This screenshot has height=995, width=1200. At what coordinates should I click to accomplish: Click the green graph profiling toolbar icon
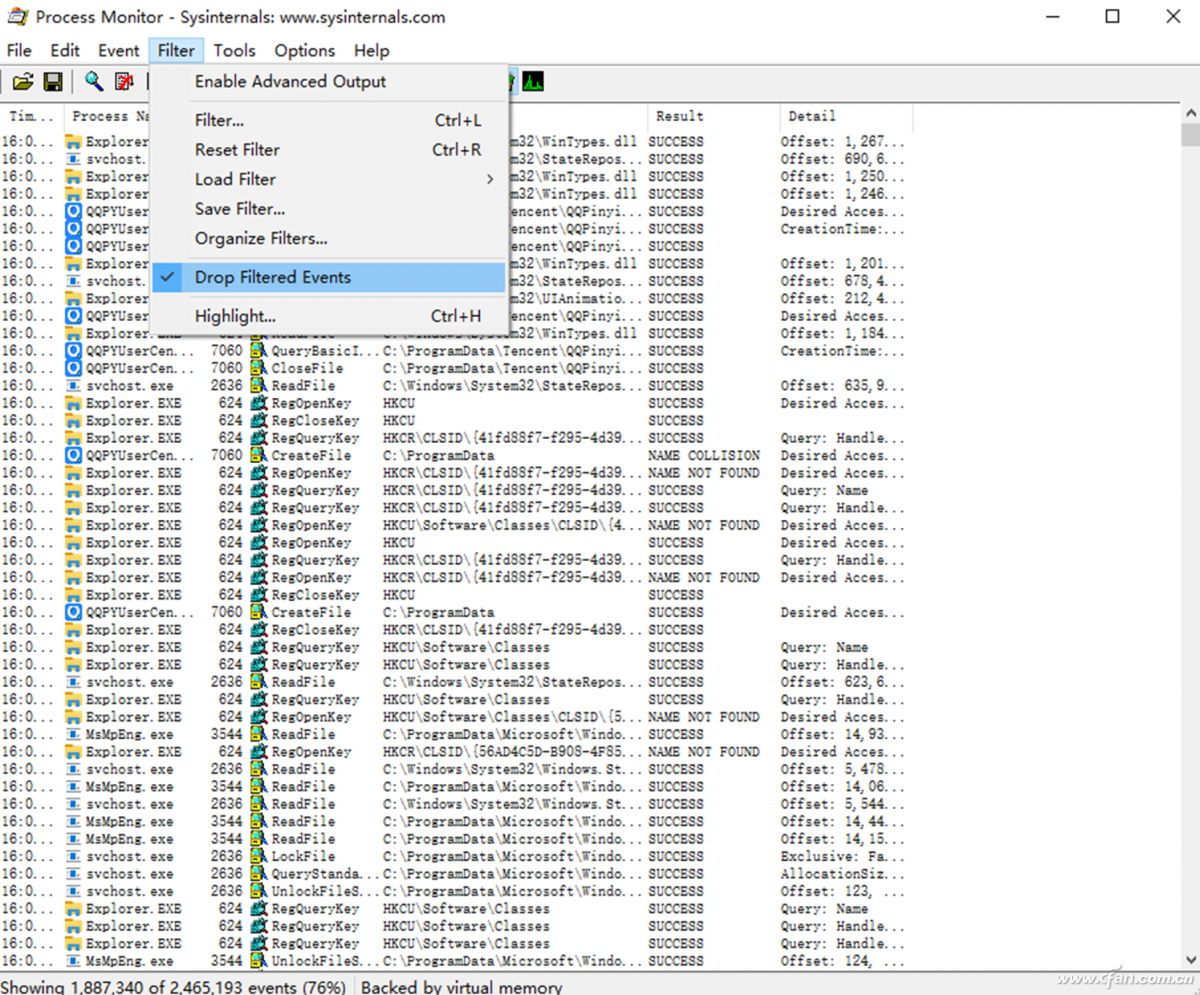point(533,82)
